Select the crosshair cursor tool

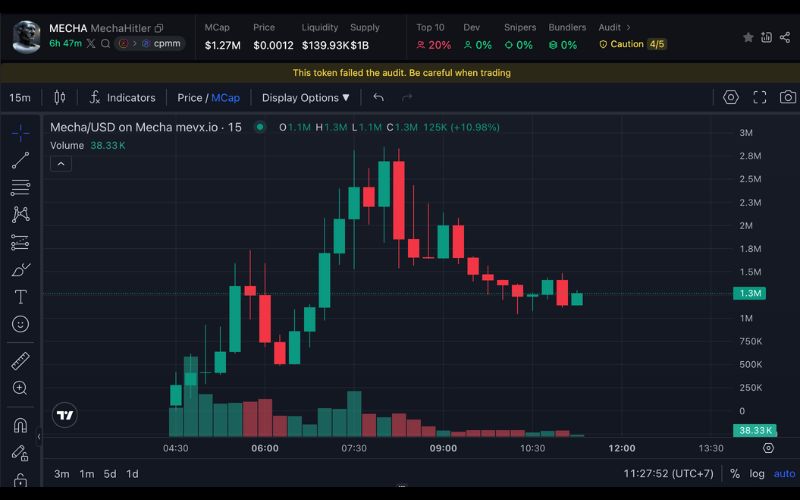point(20,133)
